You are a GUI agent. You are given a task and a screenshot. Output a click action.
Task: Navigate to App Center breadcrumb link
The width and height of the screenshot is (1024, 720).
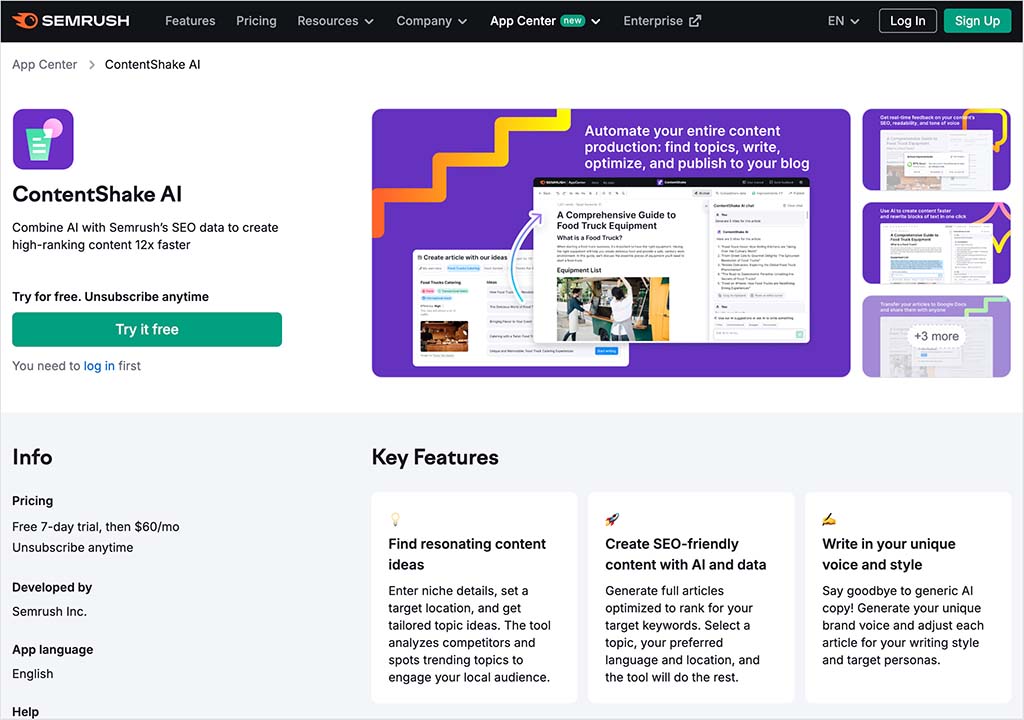pos(44,65)
